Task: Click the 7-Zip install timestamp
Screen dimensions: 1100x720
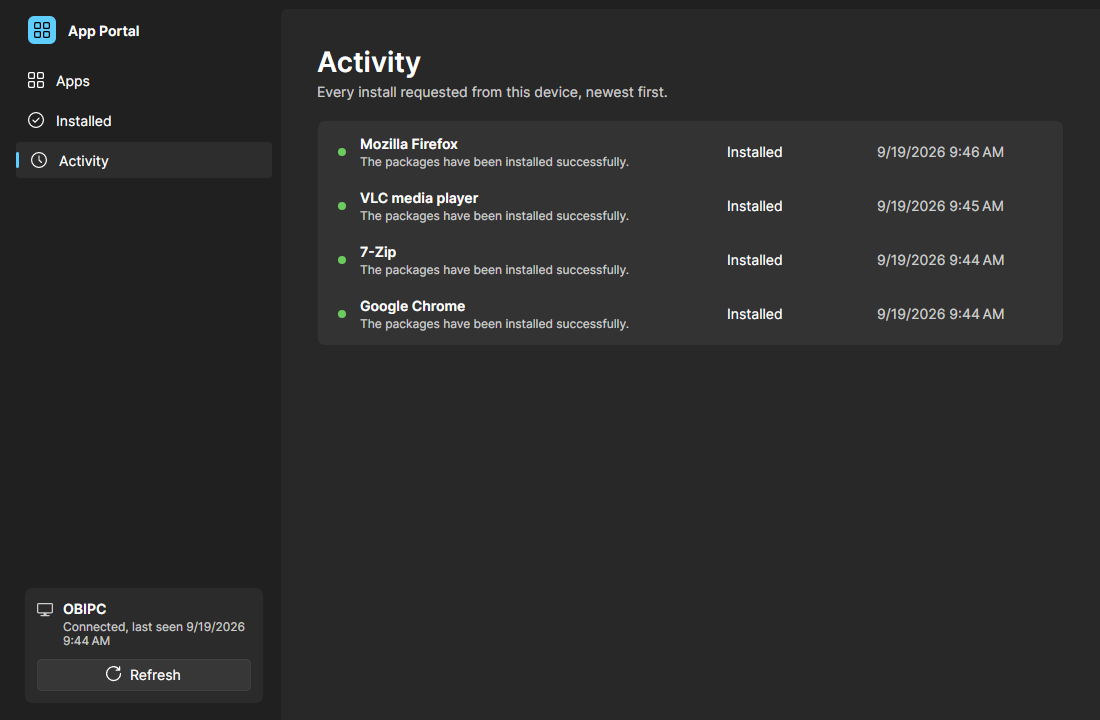Action: coord(940,260)
